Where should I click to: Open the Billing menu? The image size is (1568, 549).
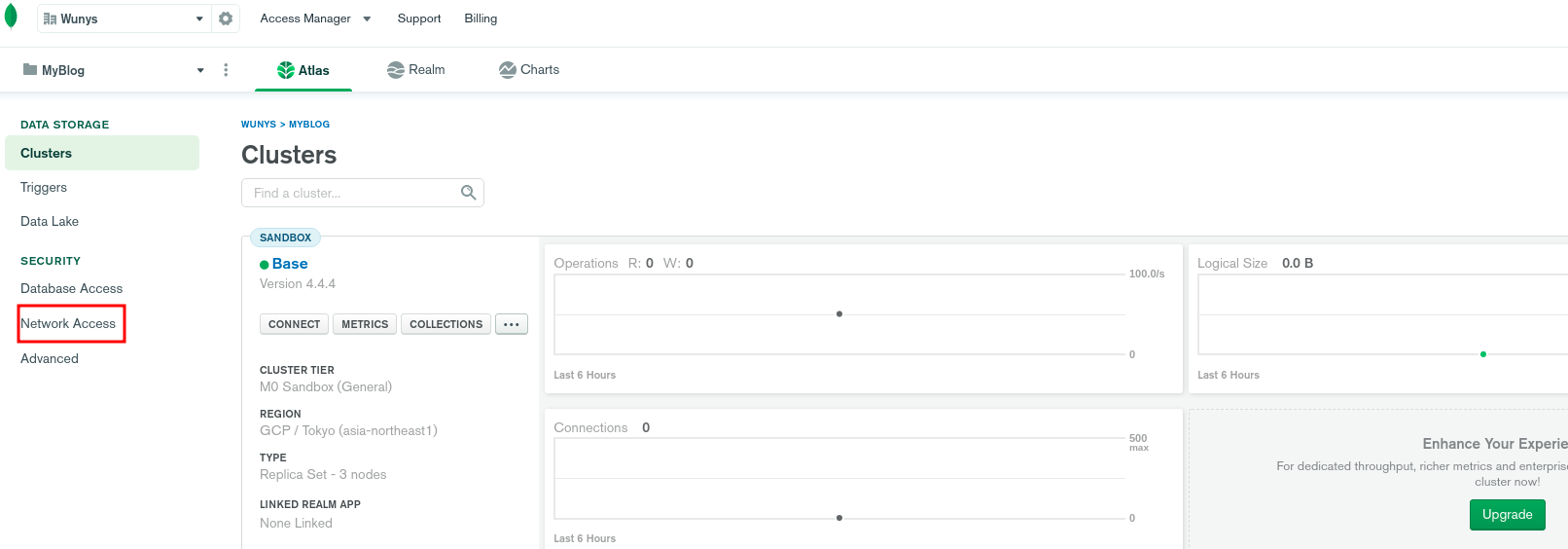481,18
